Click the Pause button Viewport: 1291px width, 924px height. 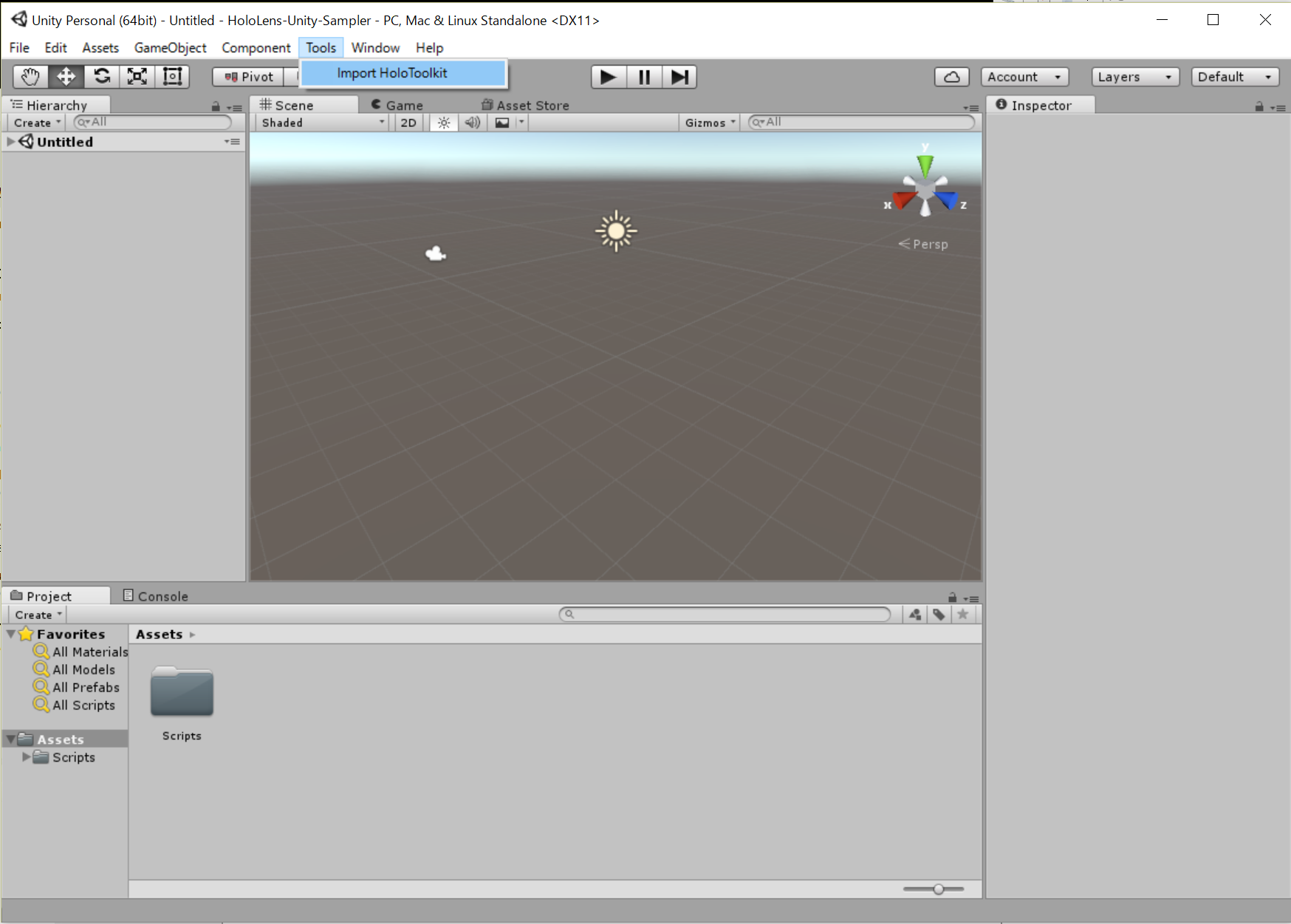click(644, 77)
